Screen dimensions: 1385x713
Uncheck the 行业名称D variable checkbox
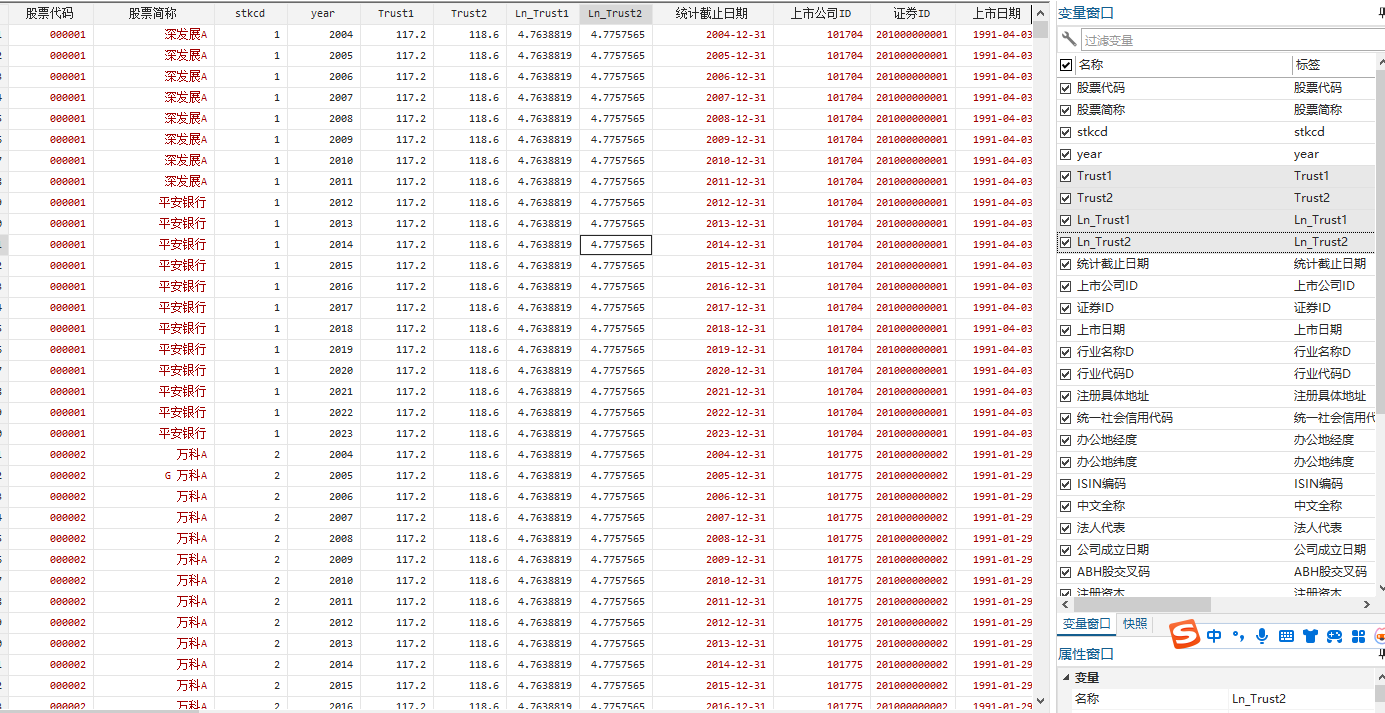tap(1066, 352)
